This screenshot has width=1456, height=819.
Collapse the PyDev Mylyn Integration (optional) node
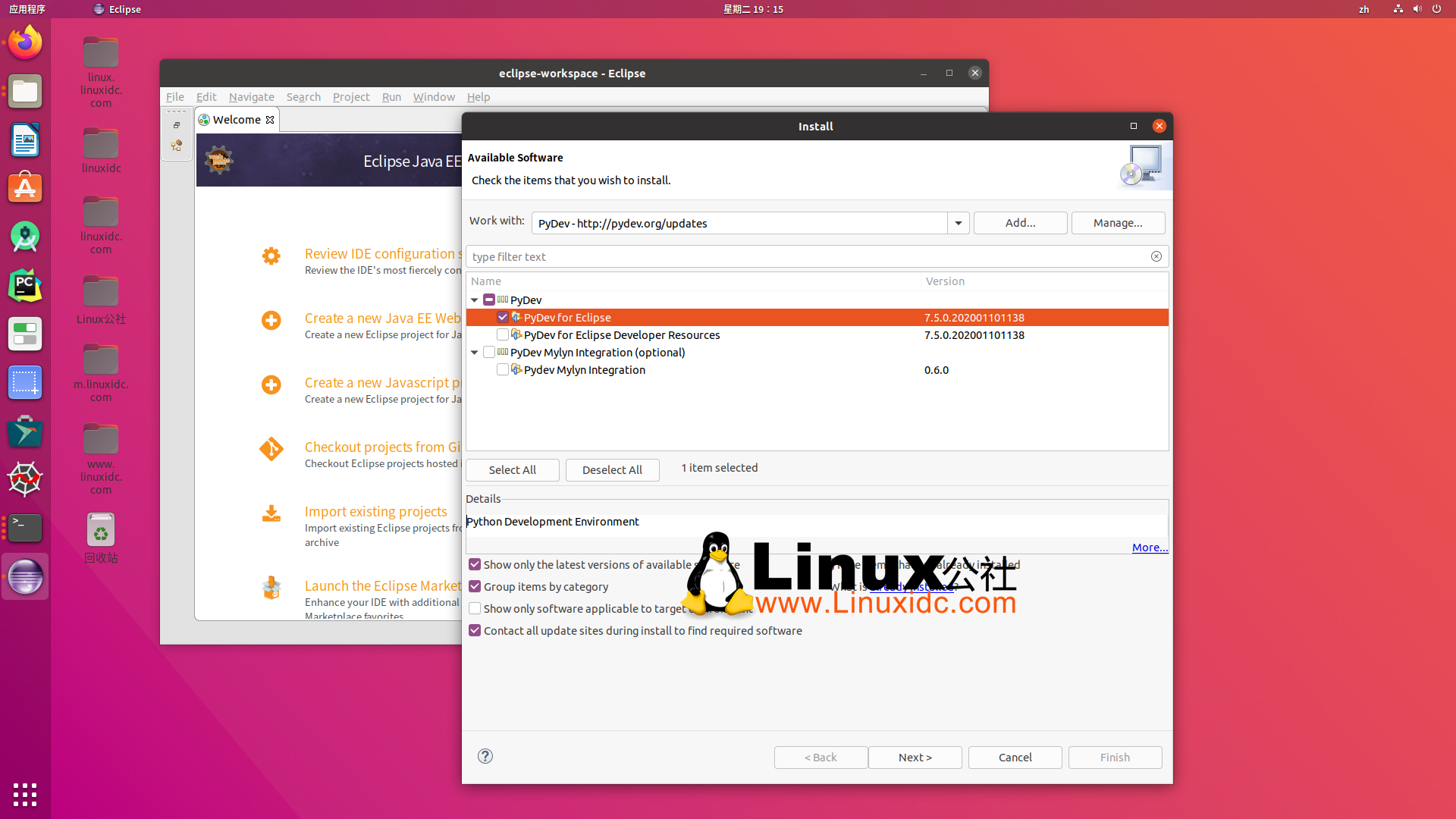475,352
